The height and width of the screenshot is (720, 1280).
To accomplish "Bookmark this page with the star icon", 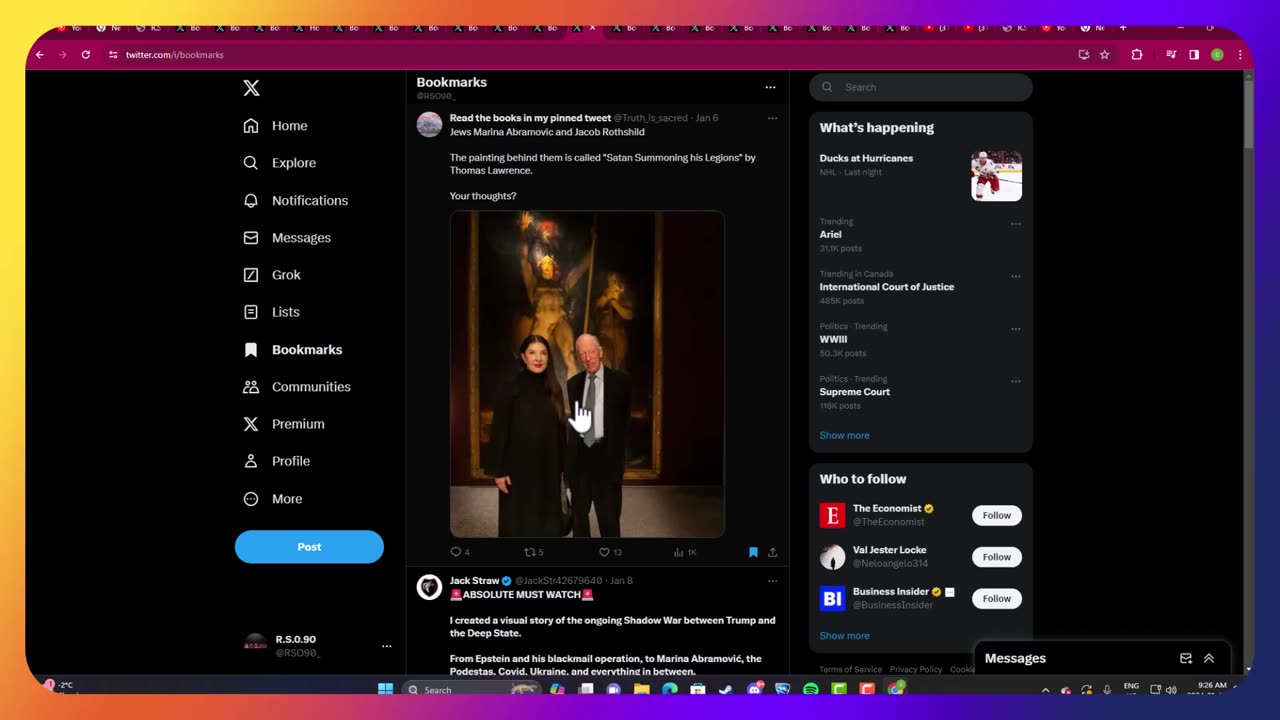I will (x=1105, y=55).
